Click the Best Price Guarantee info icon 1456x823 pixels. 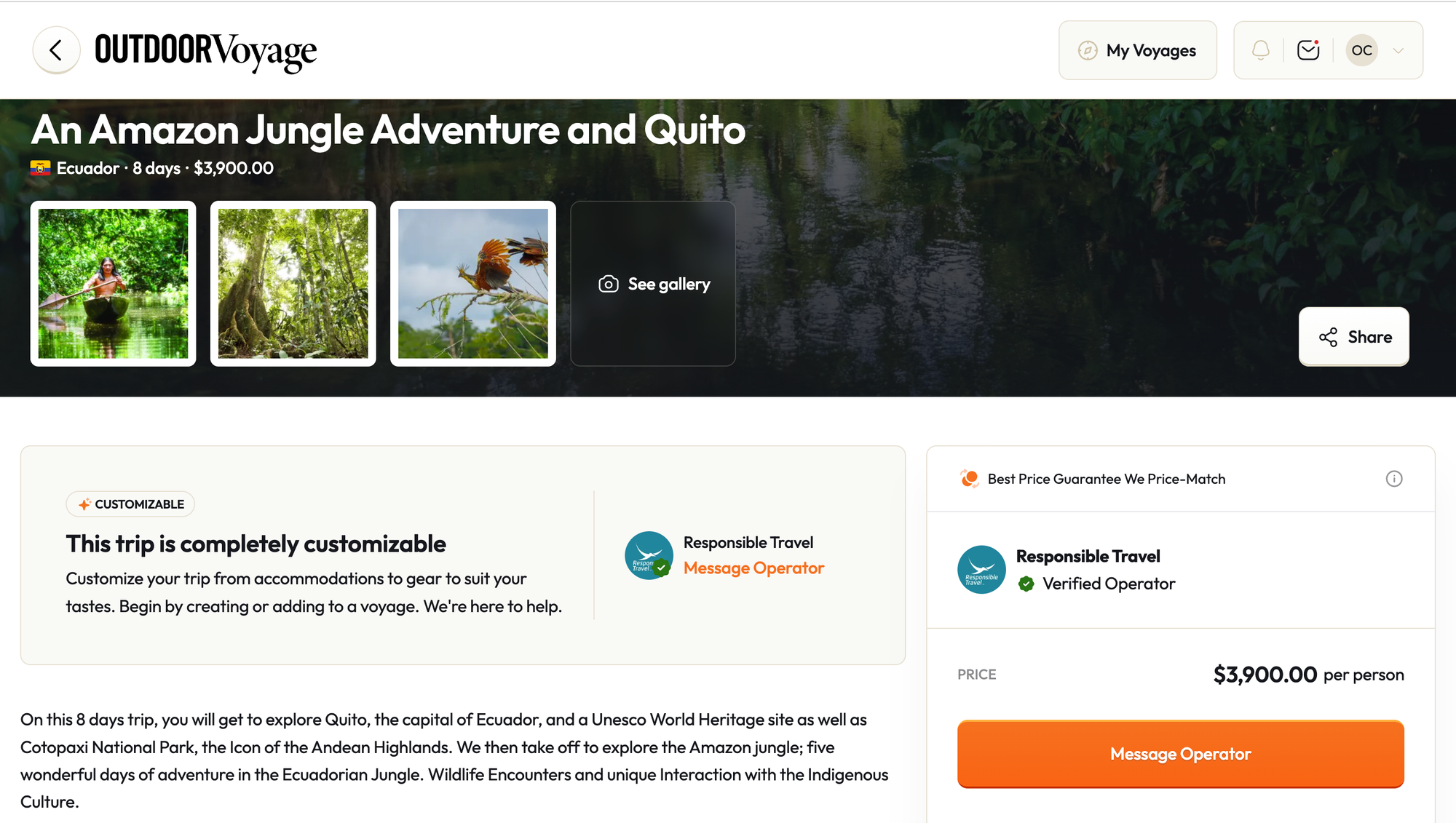[x=1394, y=479]
